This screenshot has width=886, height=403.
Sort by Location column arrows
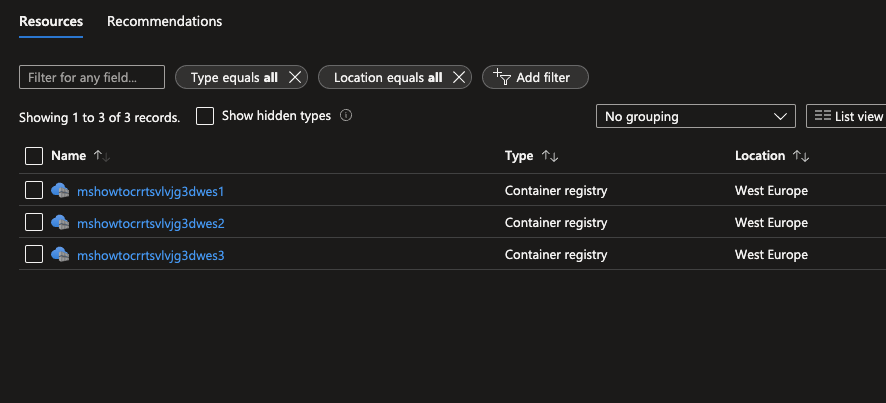pyautogui.click(x=800, y=156)
